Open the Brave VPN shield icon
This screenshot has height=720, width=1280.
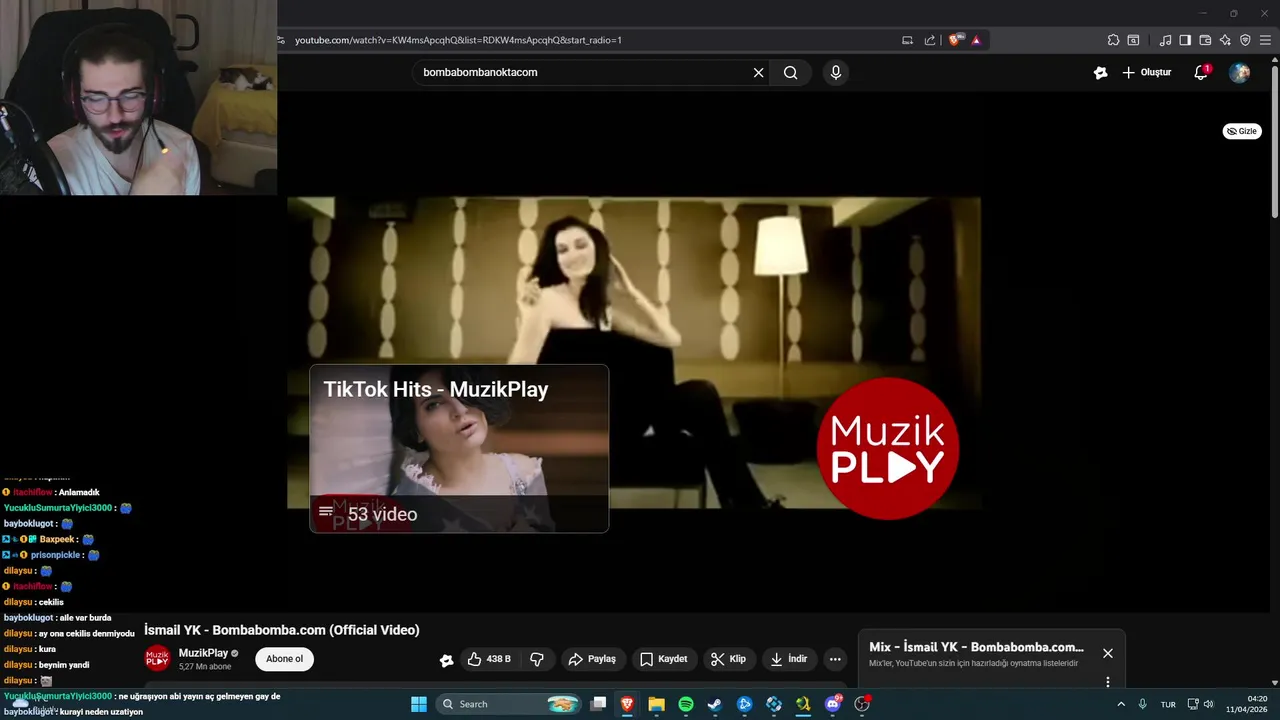(x=1245, y=40)
